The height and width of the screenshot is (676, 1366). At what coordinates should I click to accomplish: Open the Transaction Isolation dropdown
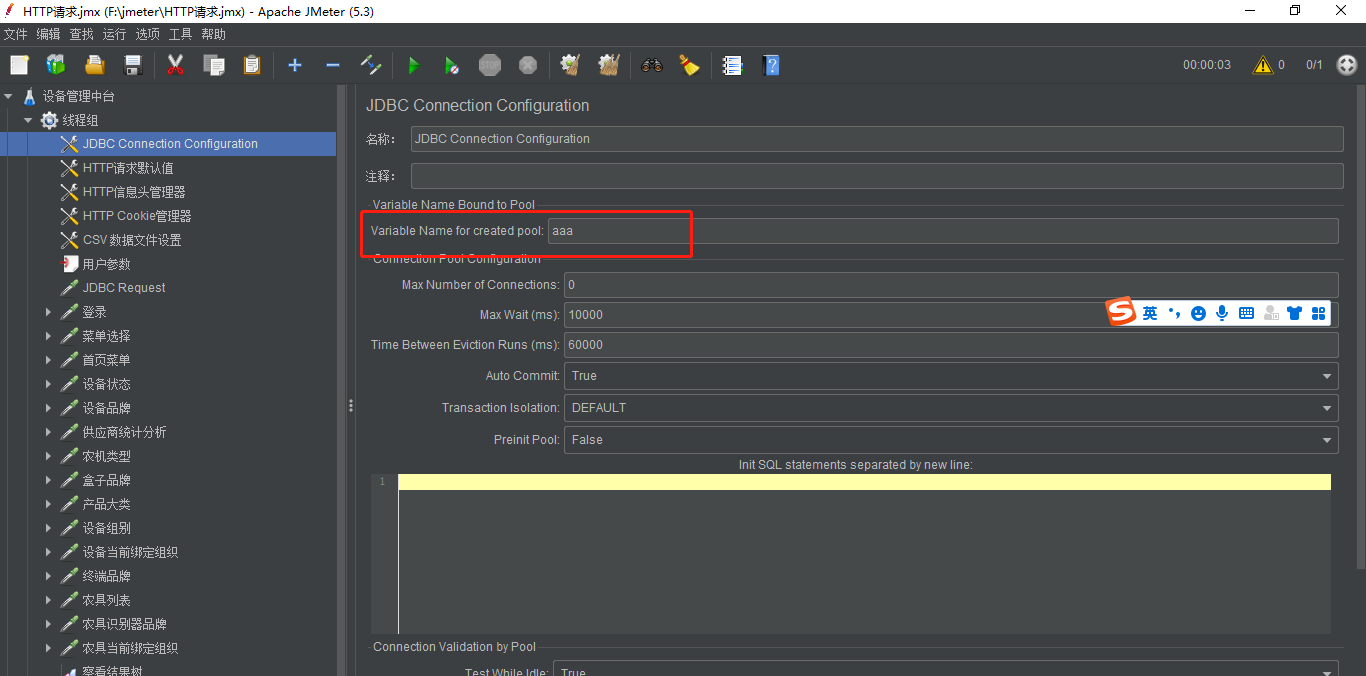(951, 408)
